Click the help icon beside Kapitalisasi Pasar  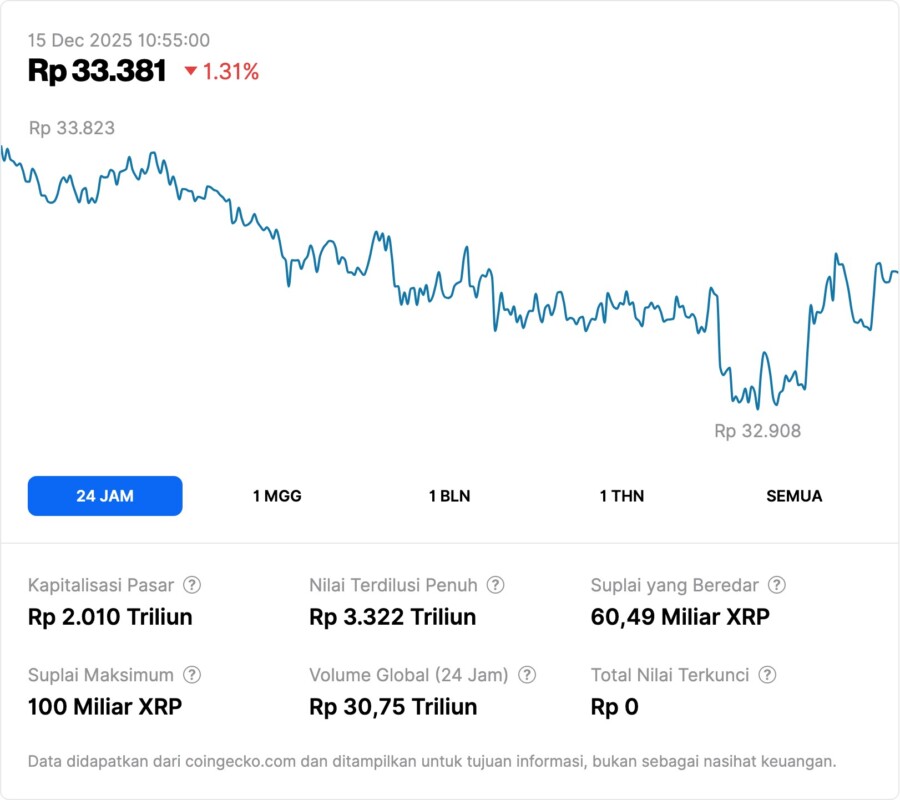[x=192, y=585]
